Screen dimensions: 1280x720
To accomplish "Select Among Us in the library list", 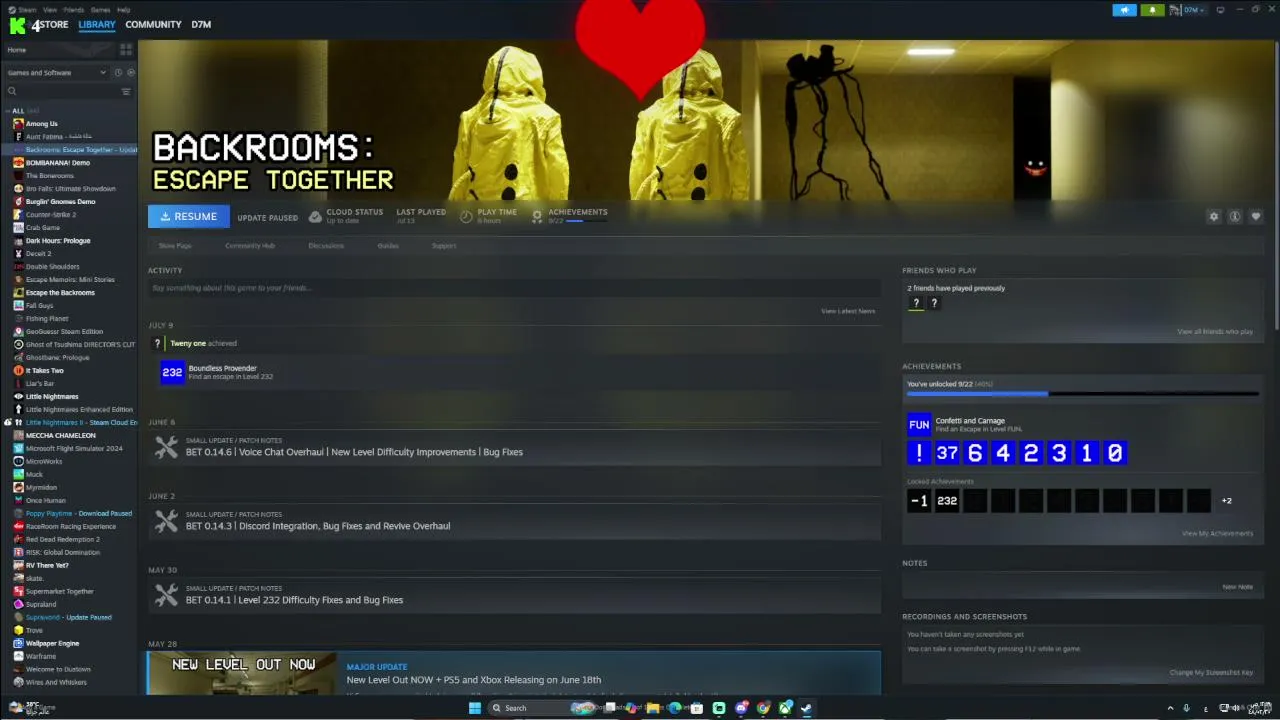I will pyautogui.click(x=41, y=124).
